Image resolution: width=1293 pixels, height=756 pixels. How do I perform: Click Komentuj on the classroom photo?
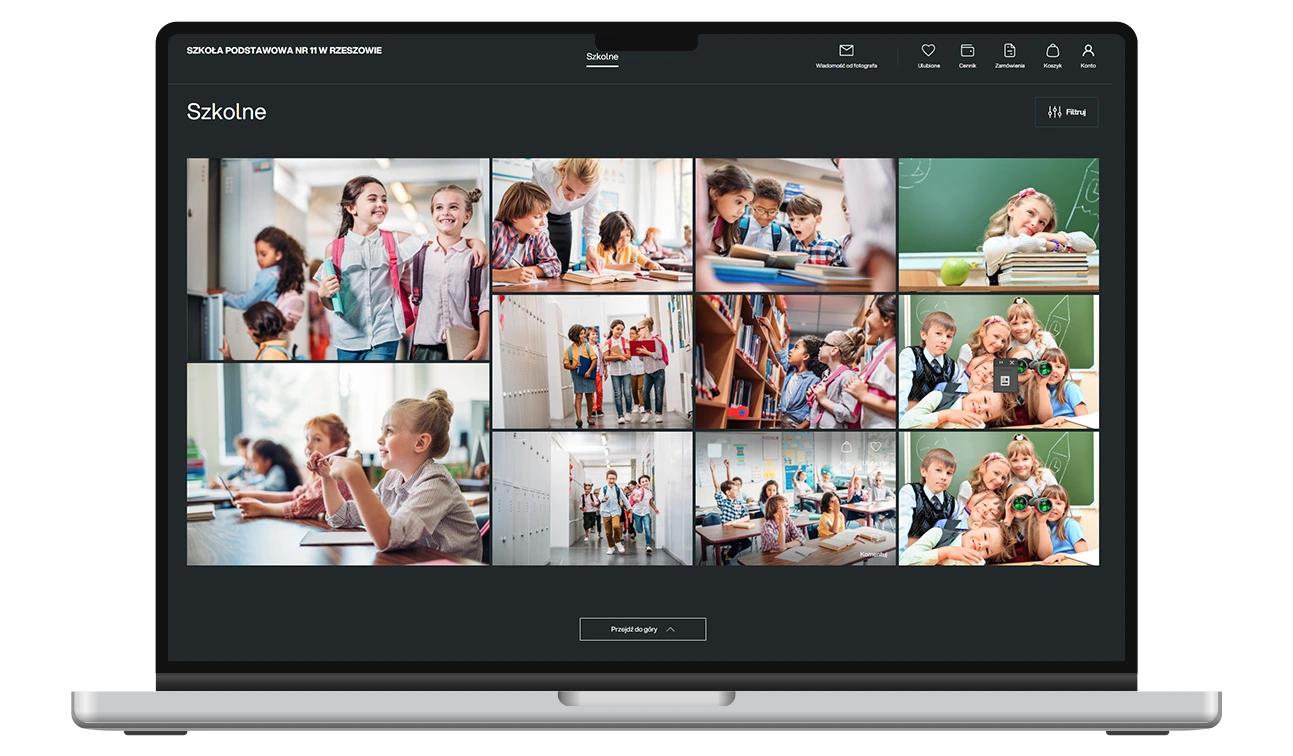point(873,554)
